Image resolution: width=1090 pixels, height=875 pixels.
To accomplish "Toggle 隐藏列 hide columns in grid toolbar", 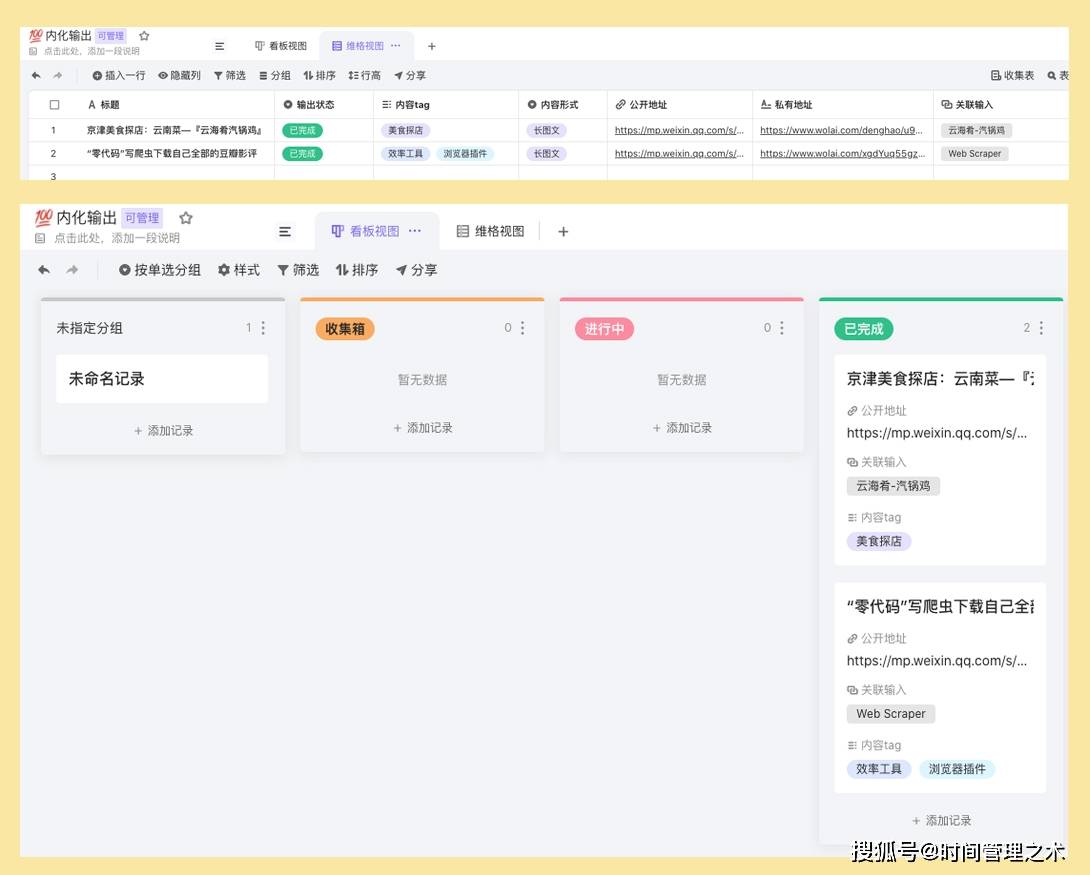I will coord(179,75).
